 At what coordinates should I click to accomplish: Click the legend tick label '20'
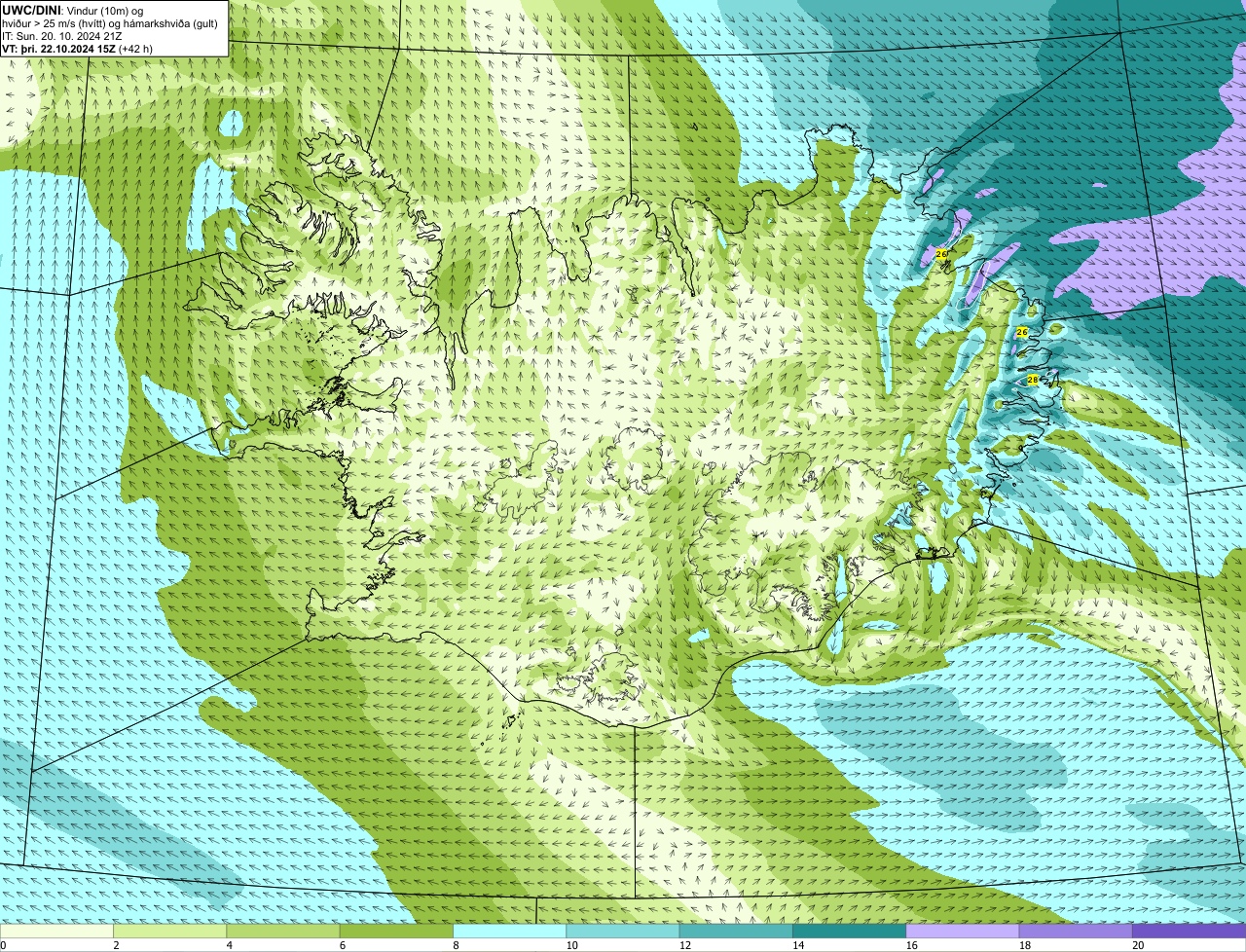pos(1138,945)
